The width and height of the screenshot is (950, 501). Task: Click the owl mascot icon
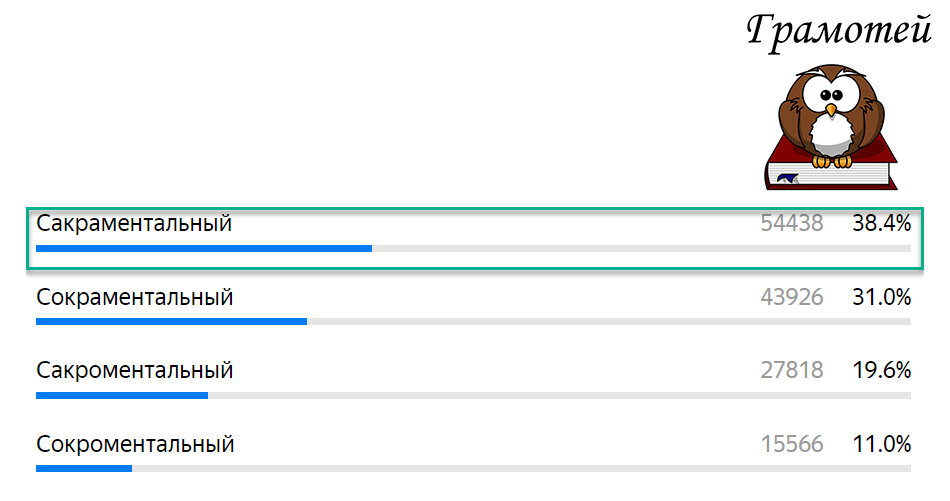pyautogui.click(x=831, y=115)
